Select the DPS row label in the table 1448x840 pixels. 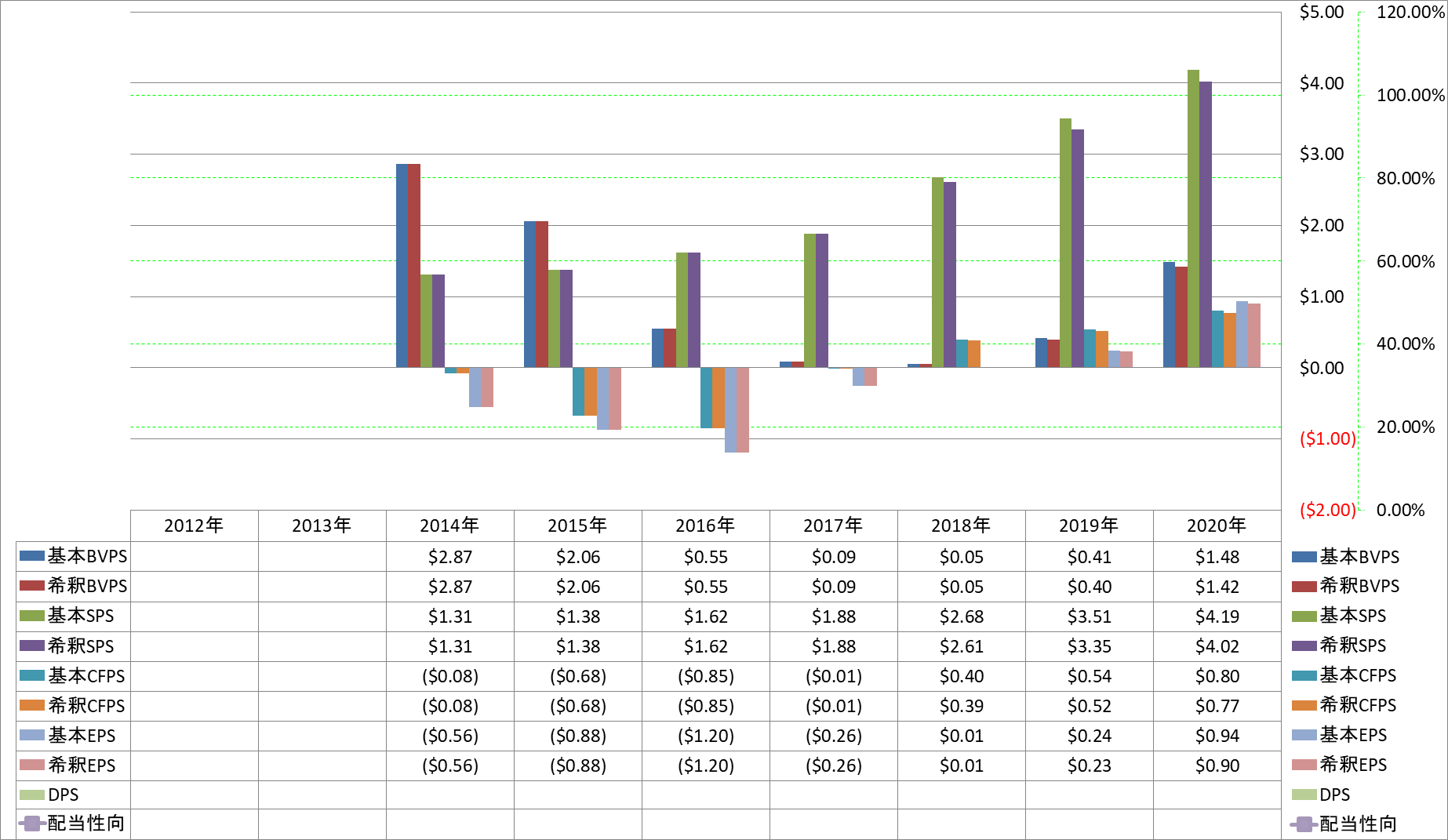point(64,795)
